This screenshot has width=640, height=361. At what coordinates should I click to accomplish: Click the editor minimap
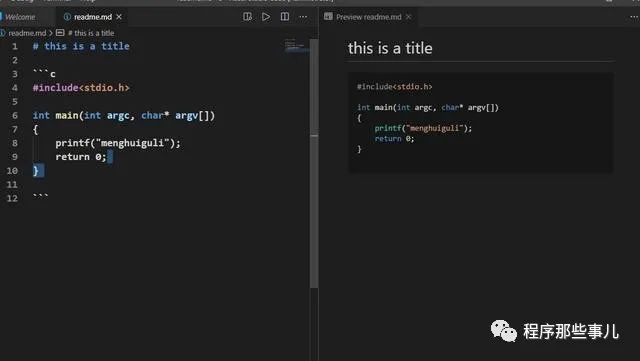(297, 46)
